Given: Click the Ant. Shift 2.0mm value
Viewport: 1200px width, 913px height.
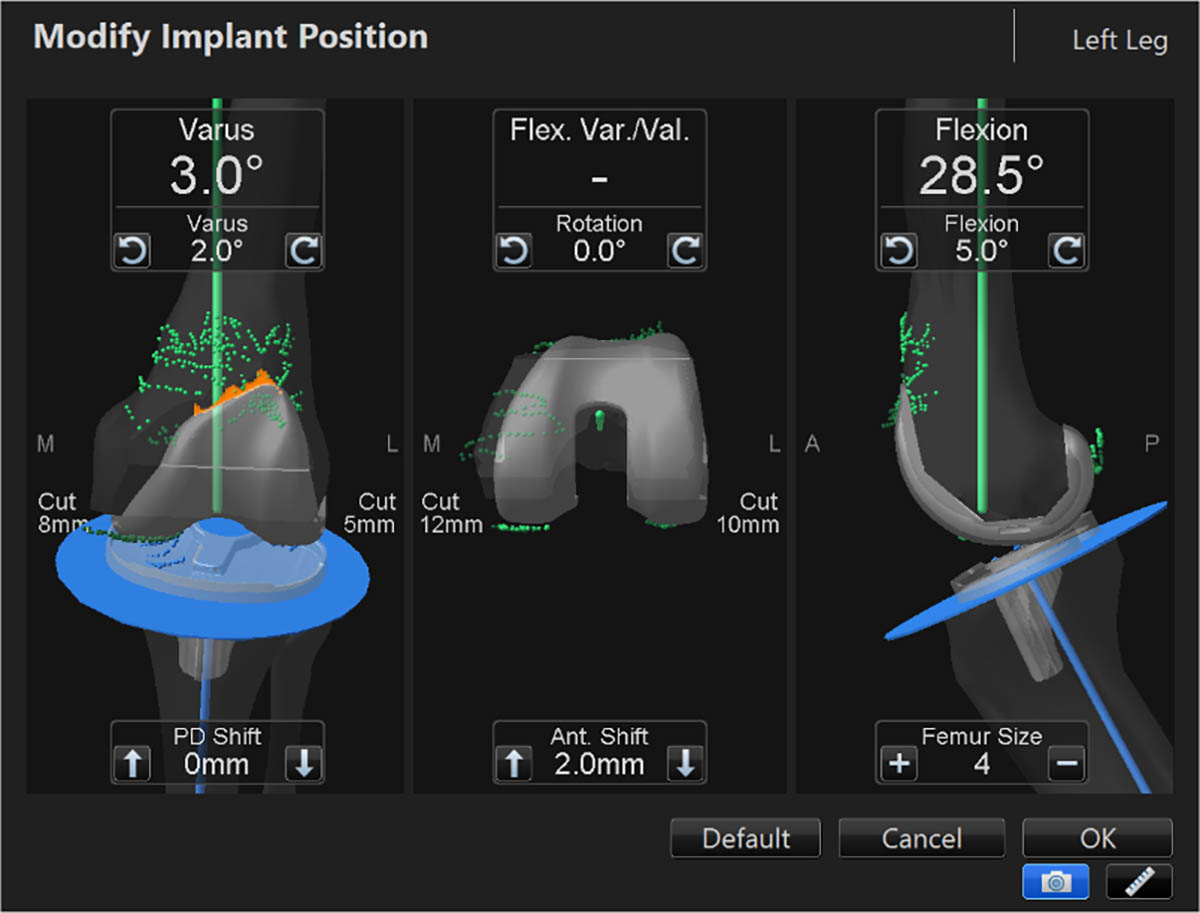Looking at the screenshot, I should tap(600, 766).
